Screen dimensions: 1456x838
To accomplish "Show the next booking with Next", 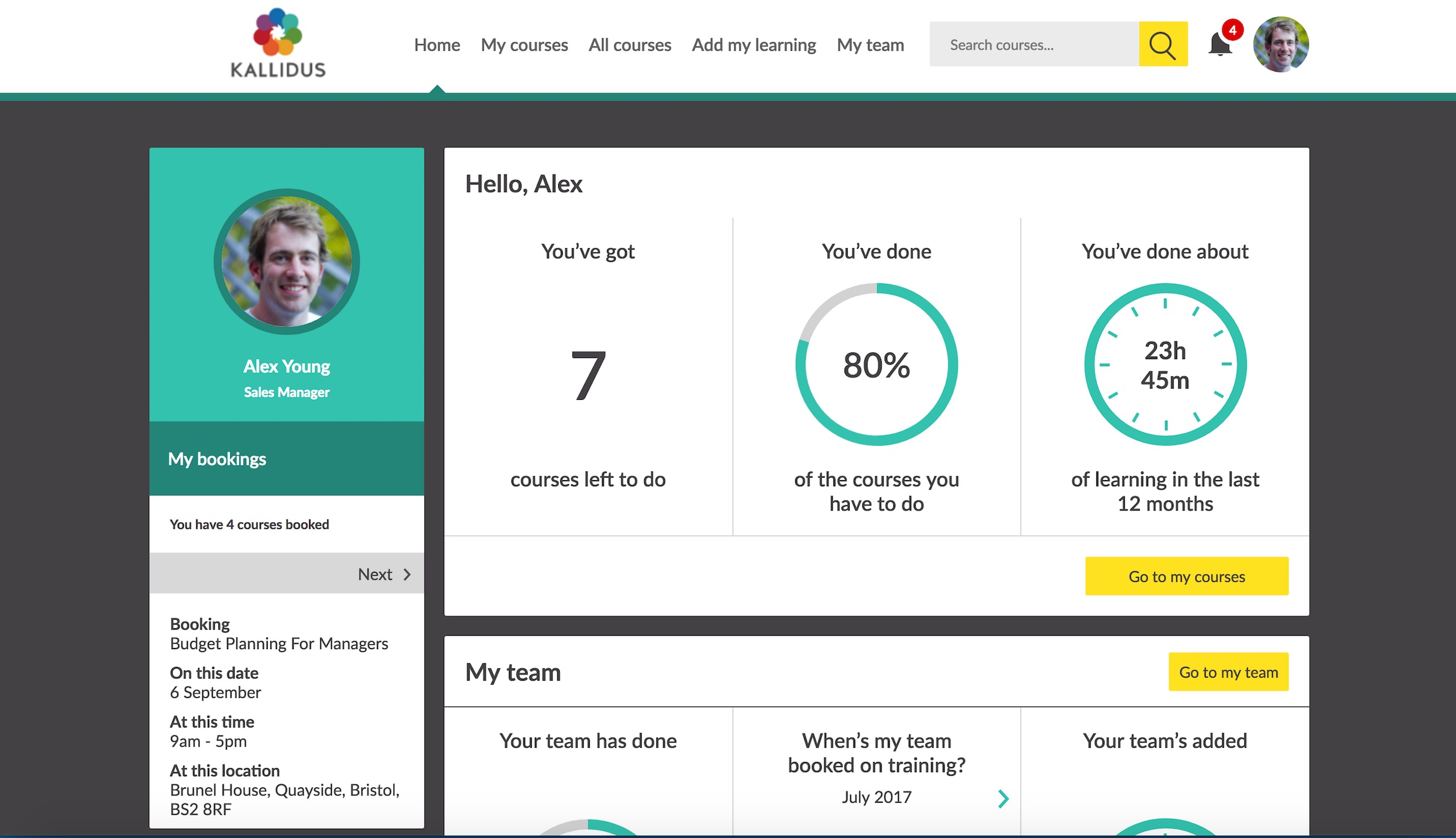I will click(x=384, y=574).
